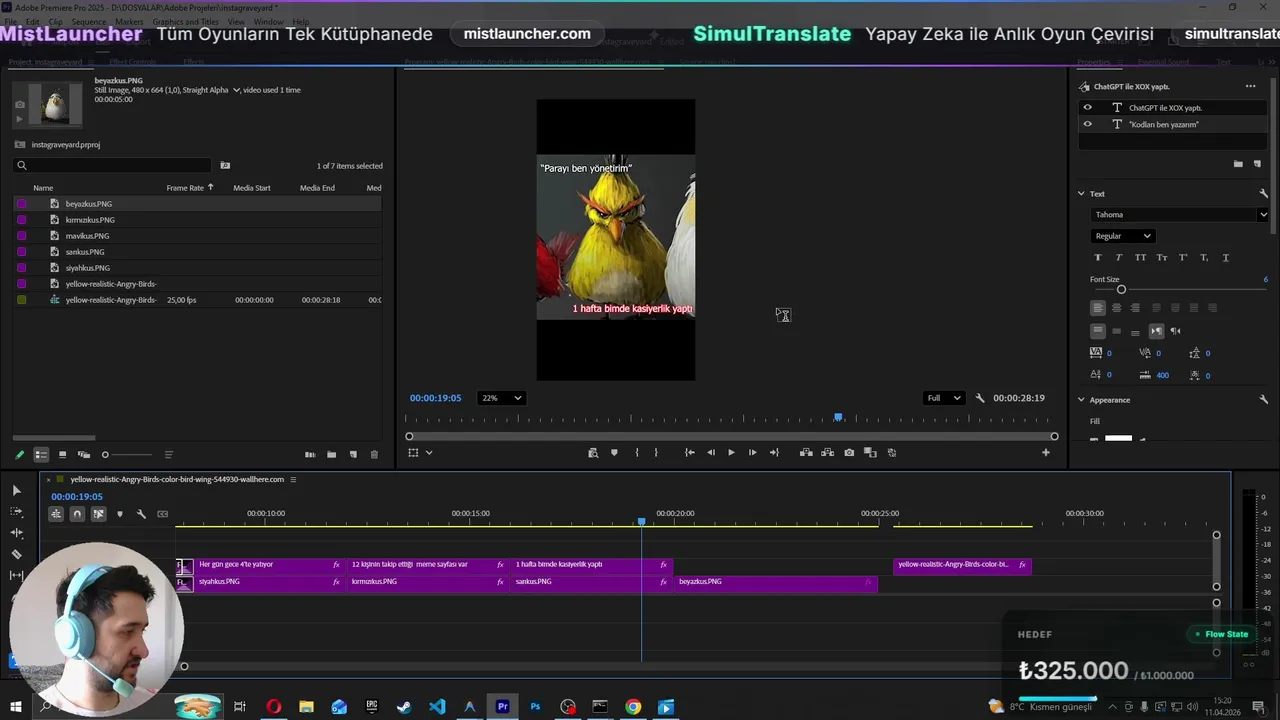Image resolution: width=1280 pixels, height=720 pixels.
Task: Switch Project panel to Freeform view
Action: point(84,454)
